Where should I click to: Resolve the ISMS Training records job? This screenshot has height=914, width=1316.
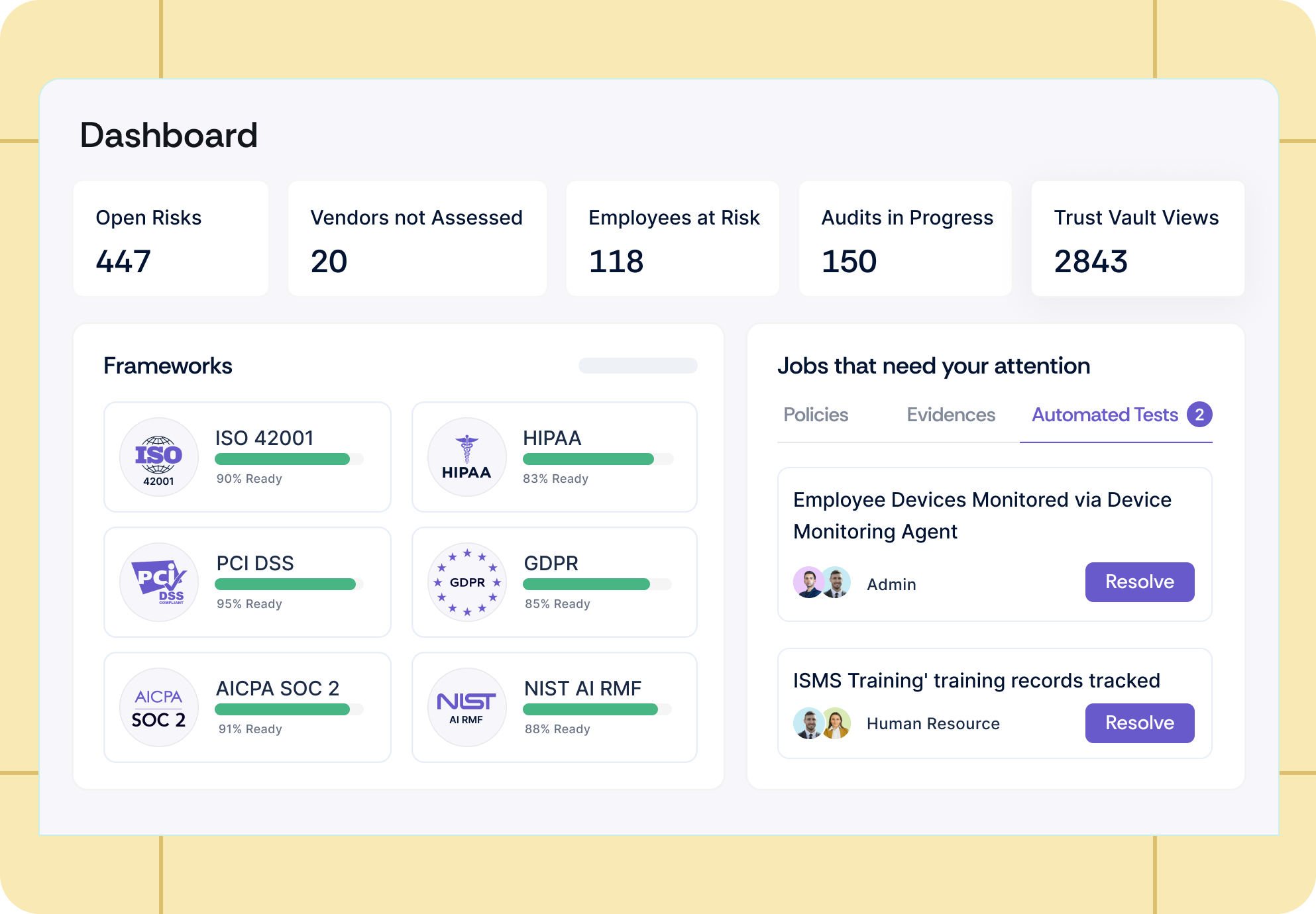(x=1139, y=723)
